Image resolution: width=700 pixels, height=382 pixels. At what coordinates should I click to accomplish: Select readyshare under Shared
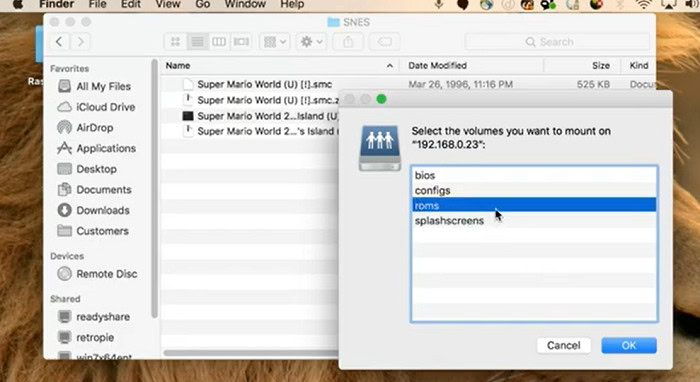94,317
